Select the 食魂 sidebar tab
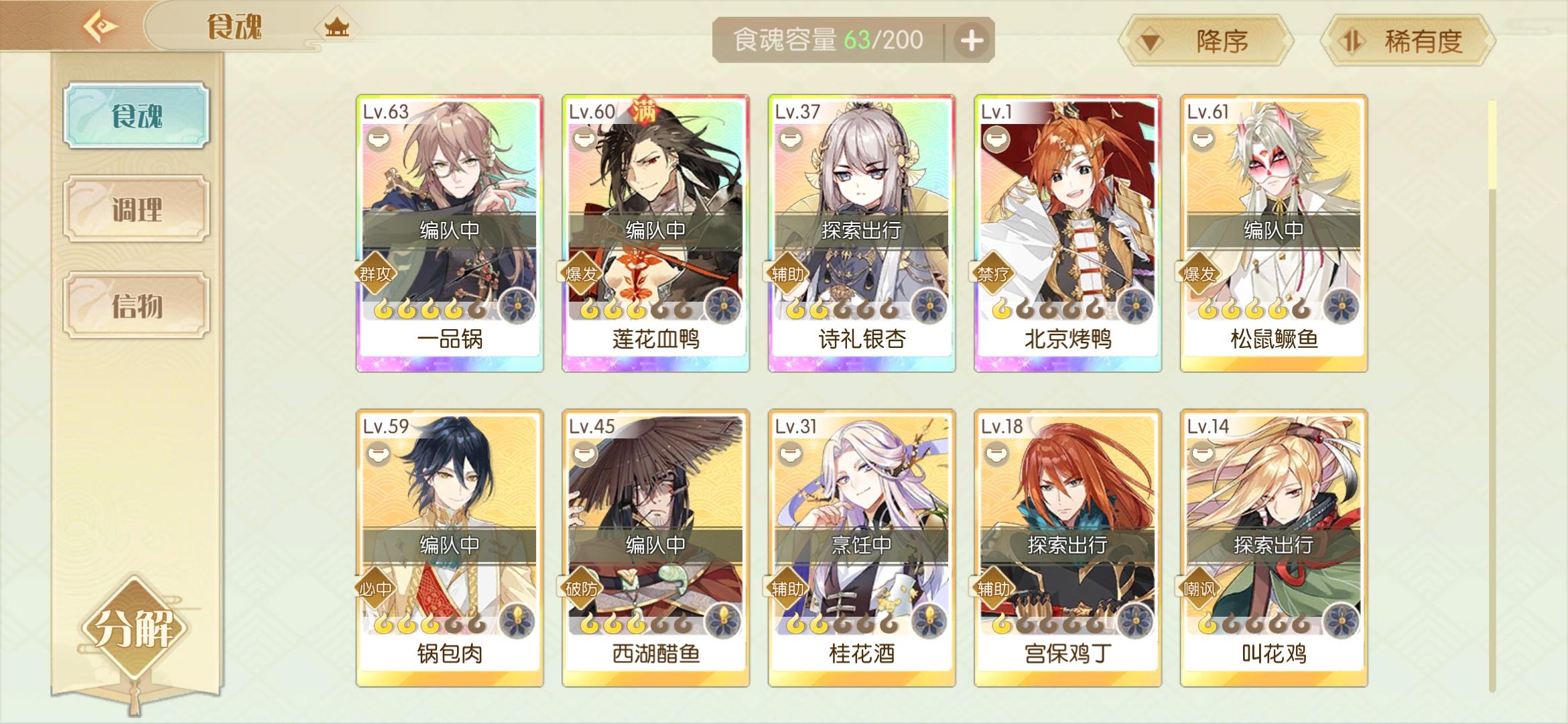1568x724 pixels. [137, 115]
